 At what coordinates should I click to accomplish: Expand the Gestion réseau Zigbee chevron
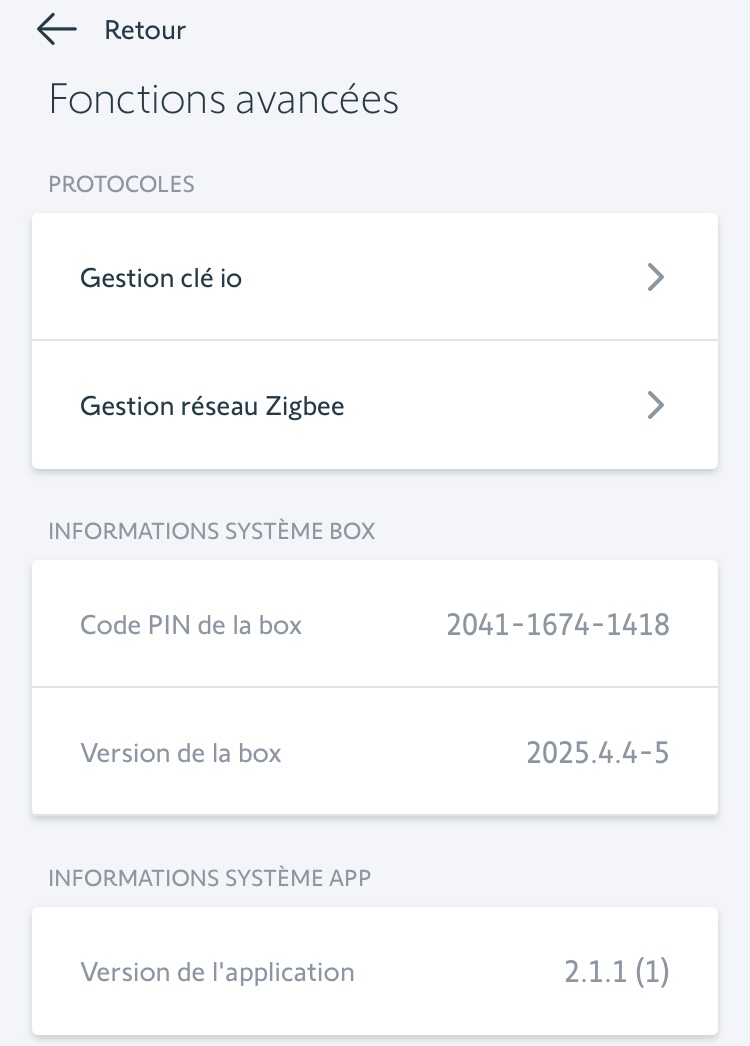pos(655,405)
